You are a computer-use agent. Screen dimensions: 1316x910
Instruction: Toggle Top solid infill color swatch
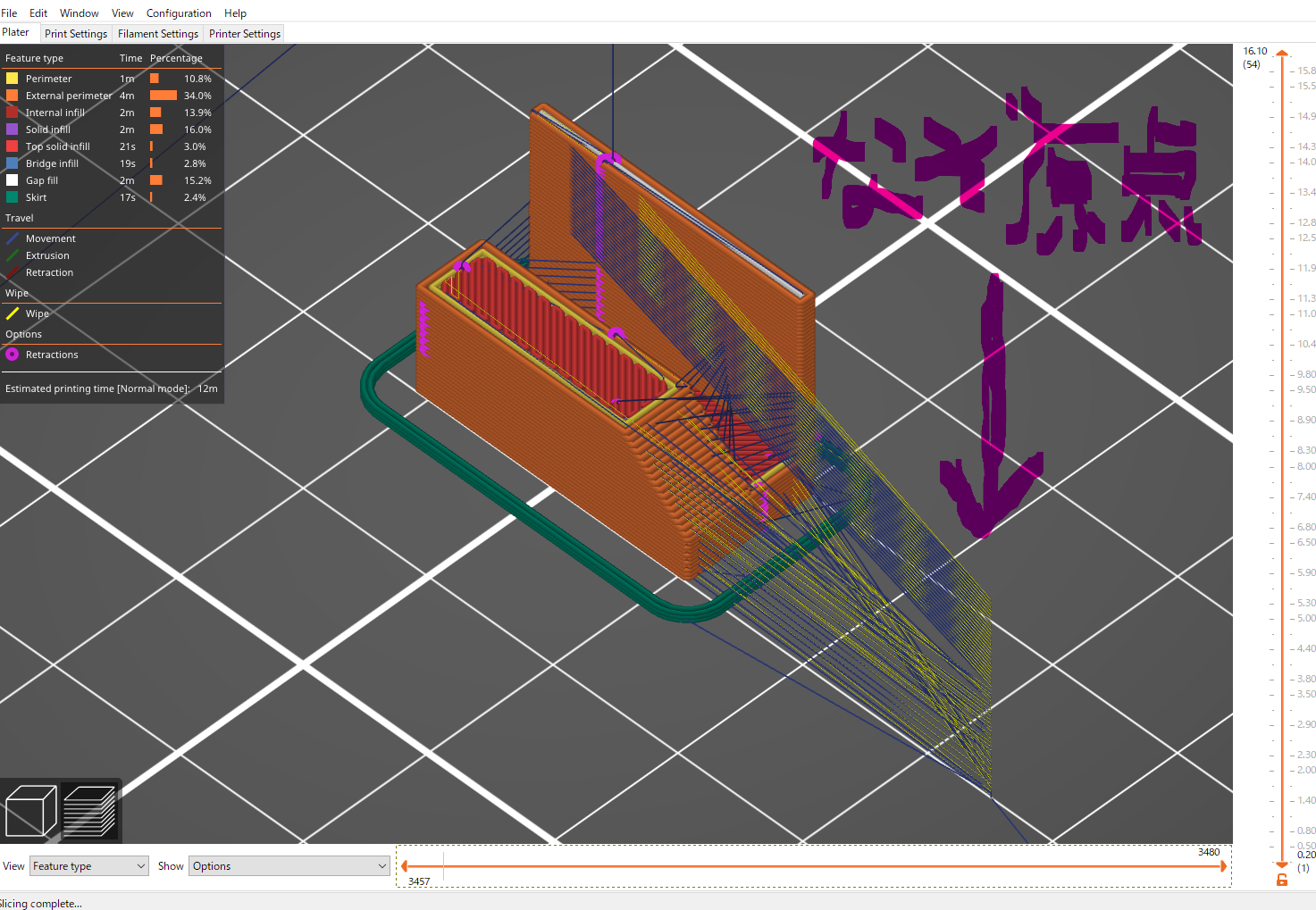click(13, 146)
